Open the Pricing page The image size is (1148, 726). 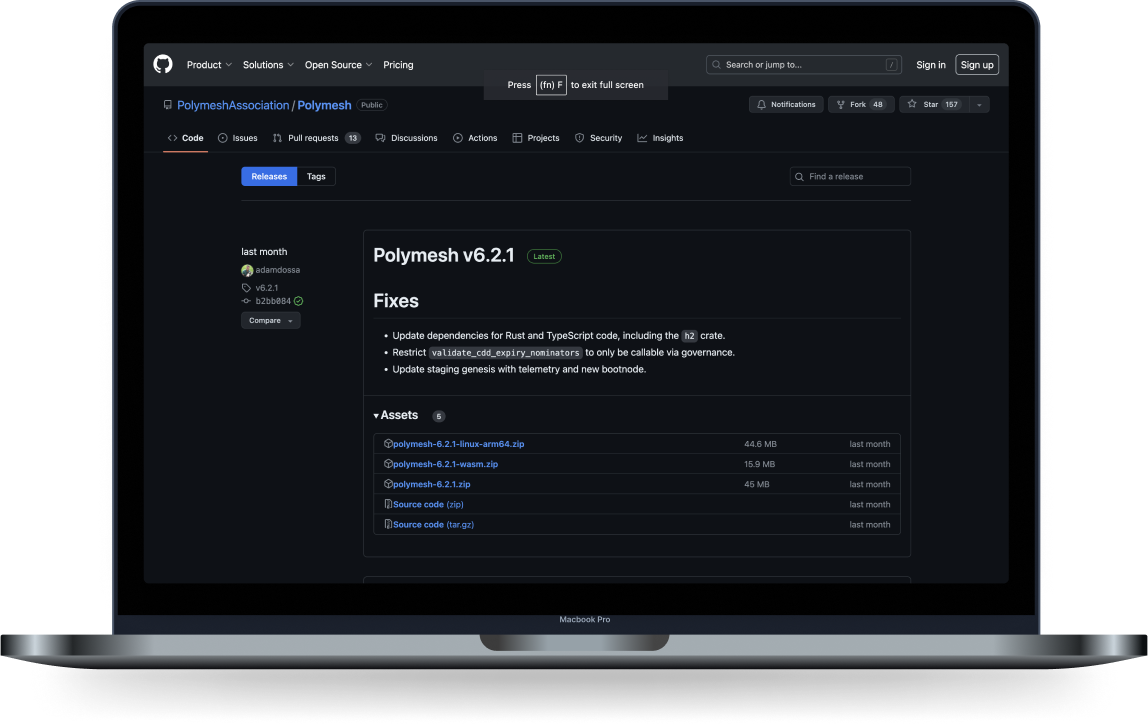(x=398, y=65)
